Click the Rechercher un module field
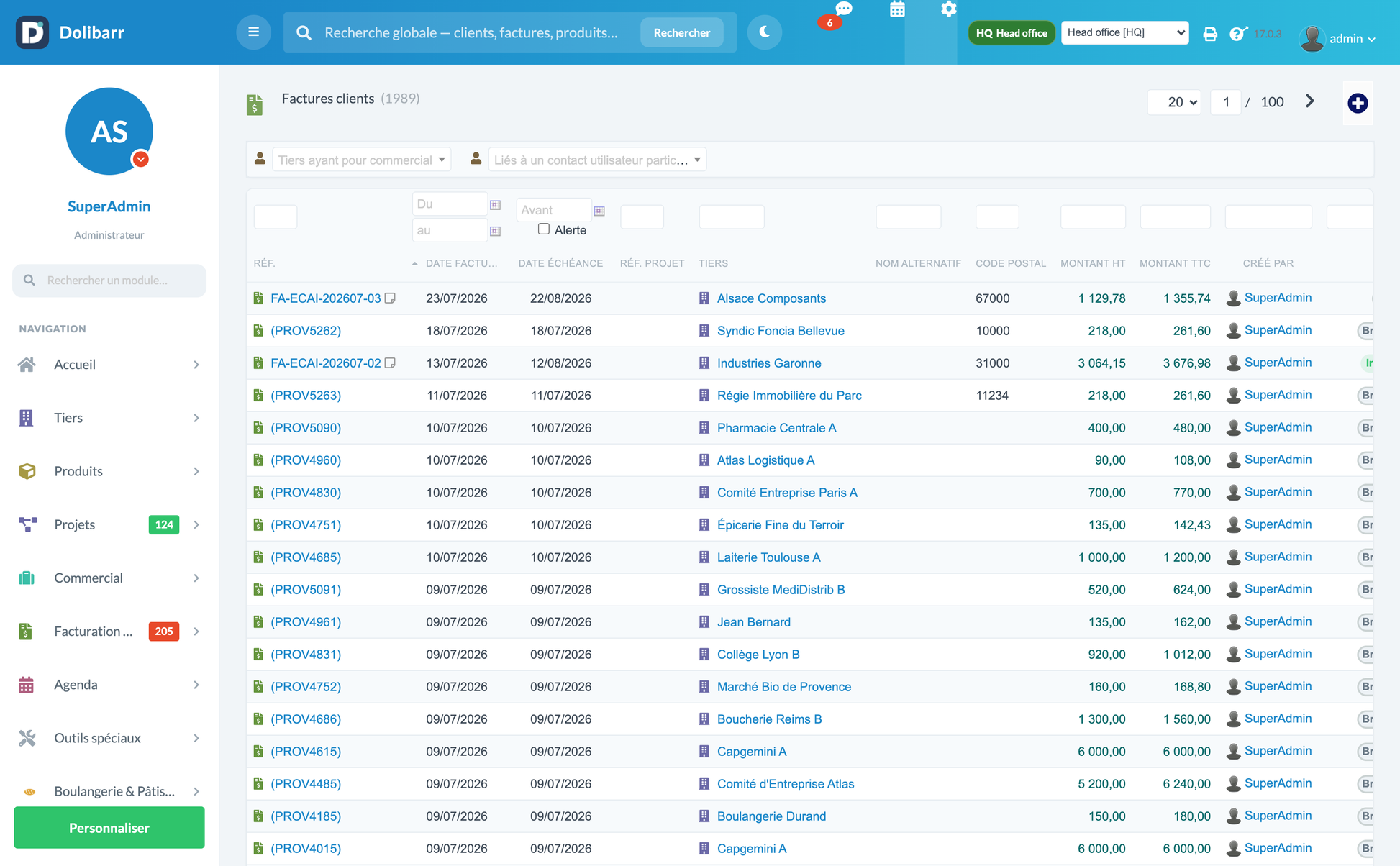 tap(109, 281)
